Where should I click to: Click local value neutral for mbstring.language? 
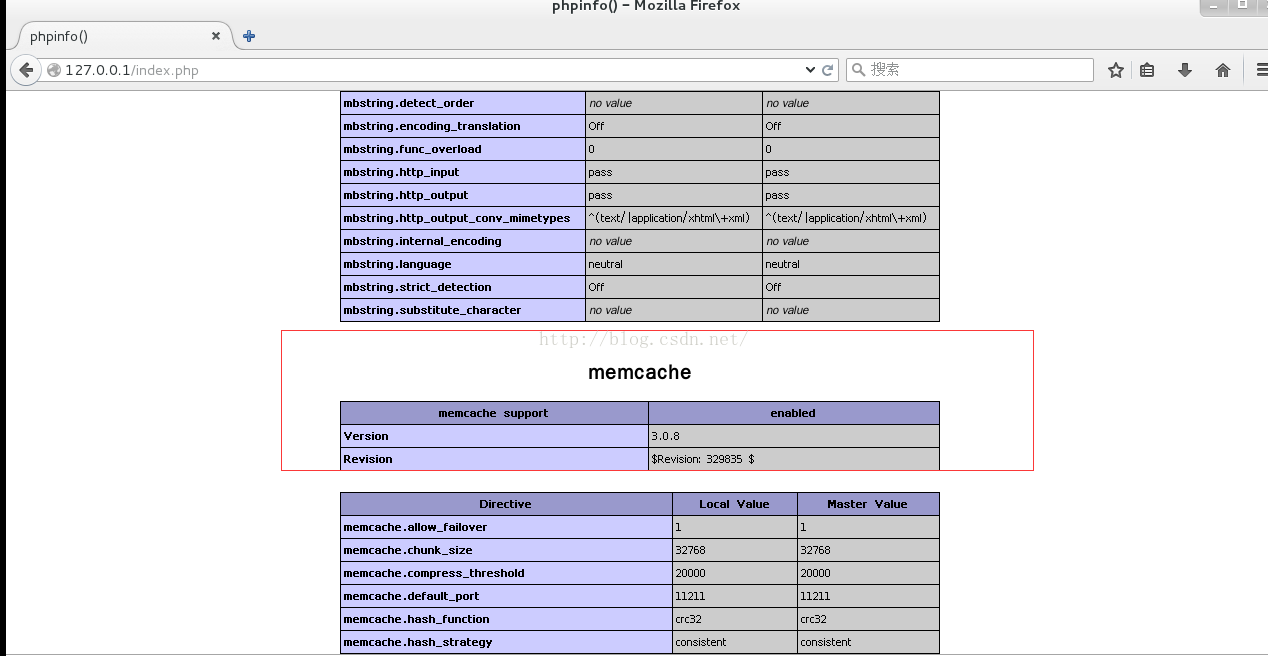click(x=606, y=264)
